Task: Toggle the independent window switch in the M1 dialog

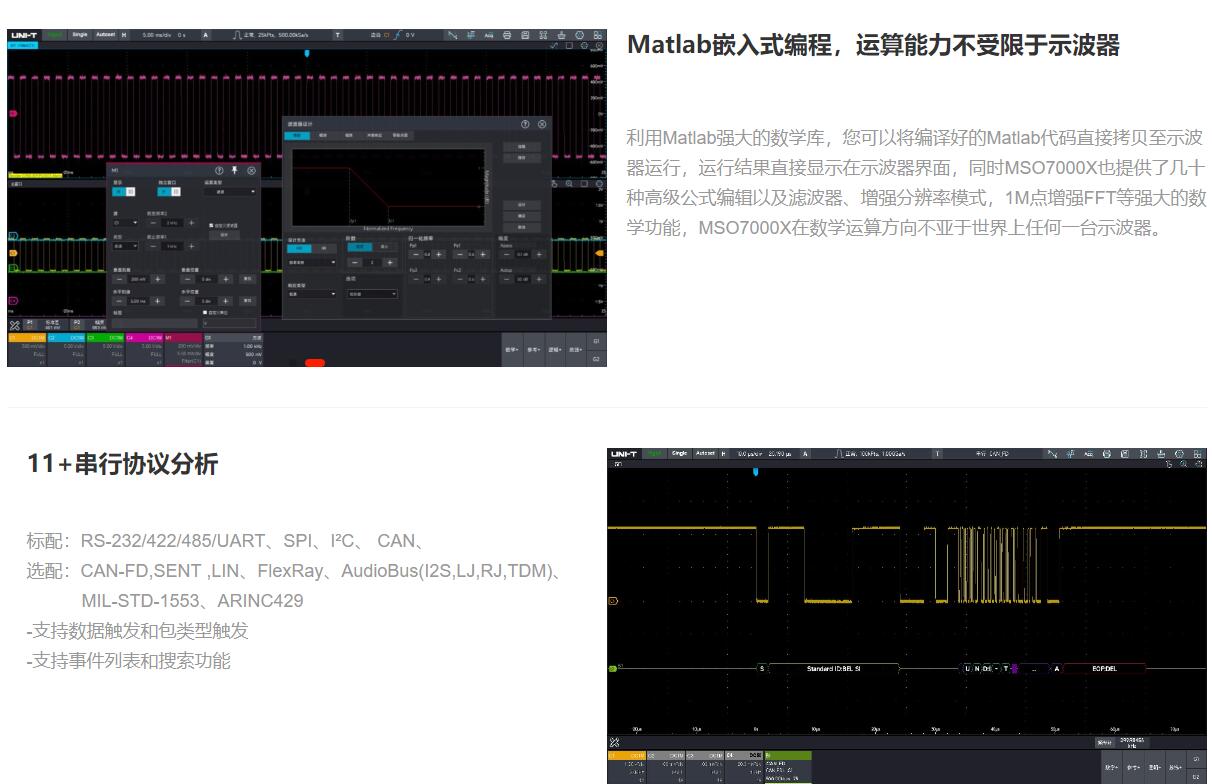Action: coord(169,191)
